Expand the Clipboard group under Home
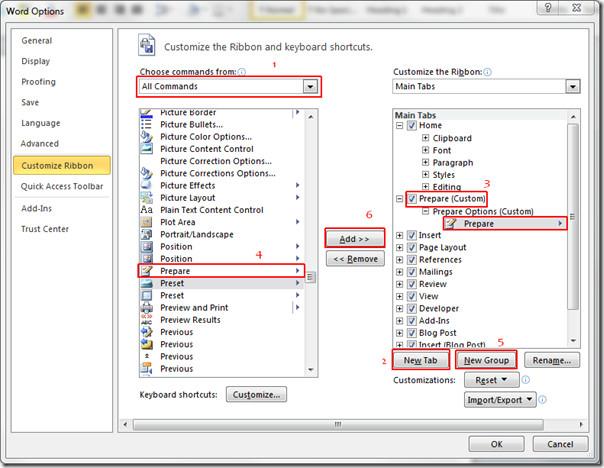The width and height of the screenshot is (604, 468). point(426,138)
